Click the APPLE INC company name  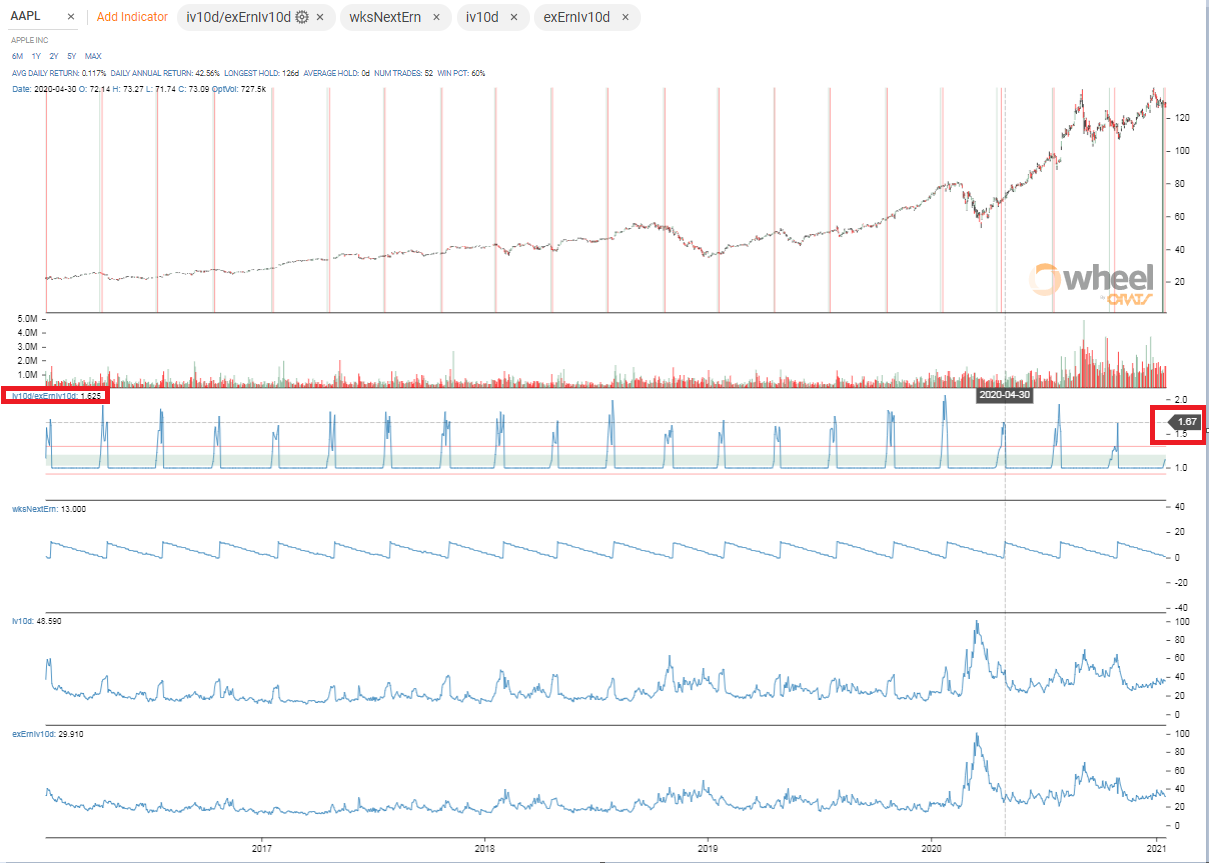click(28, 40)
